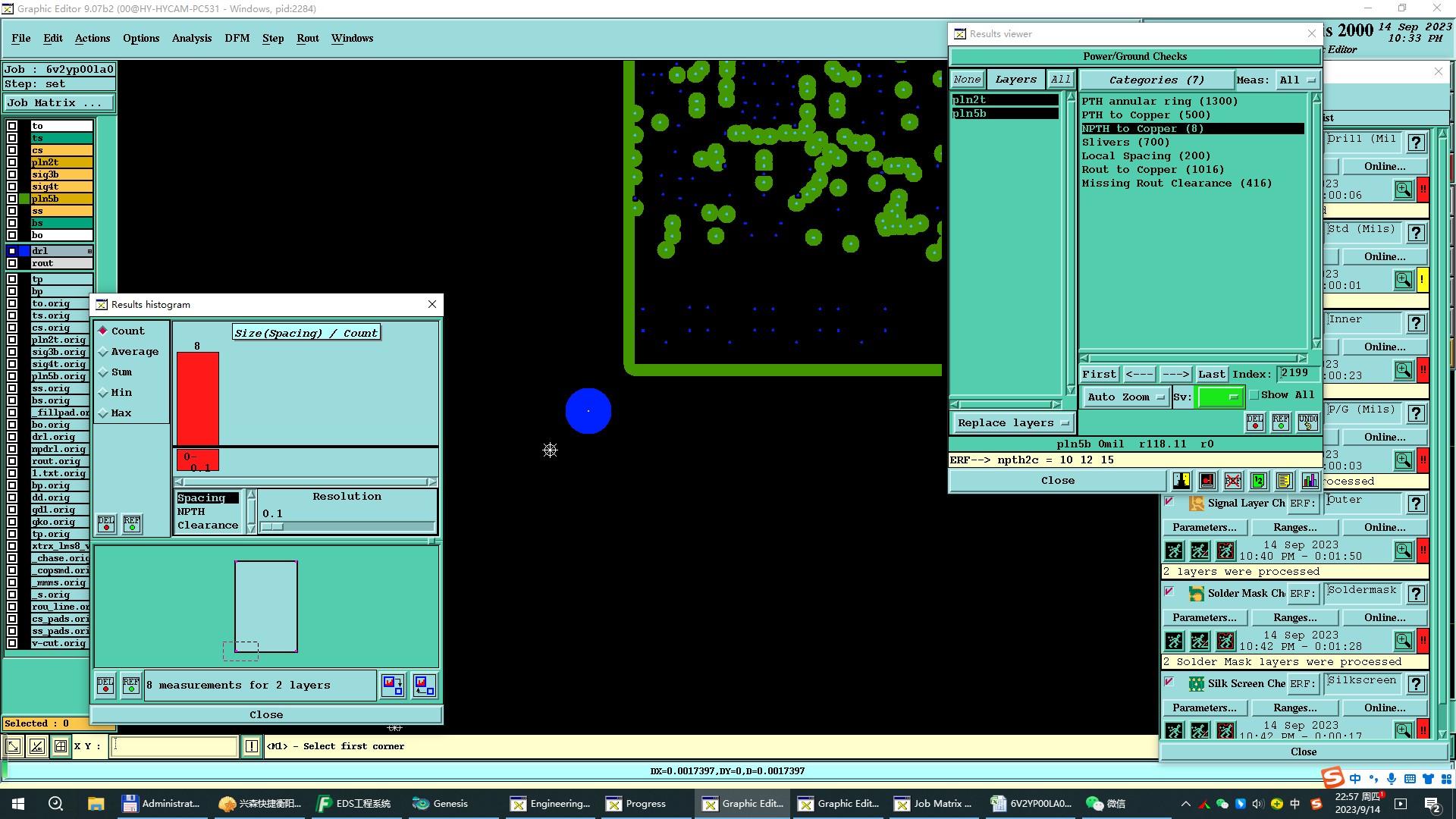
Task: Click the yellow notes page icon
Action: [1284, 481]
